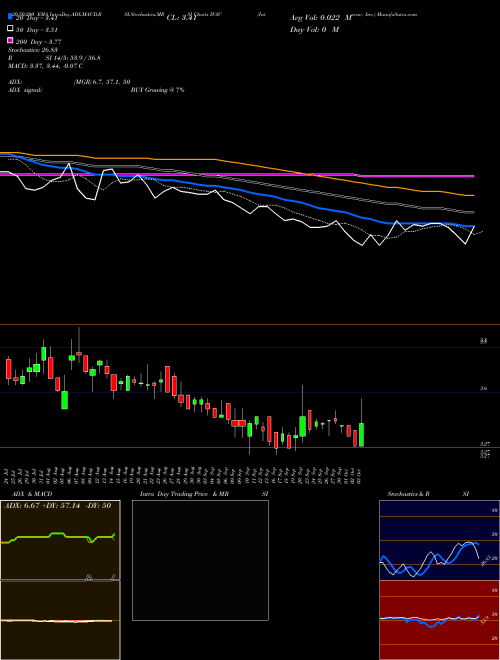Select the '50 Day' moving average label
500x660 pixels.
[x=37, y=30]
